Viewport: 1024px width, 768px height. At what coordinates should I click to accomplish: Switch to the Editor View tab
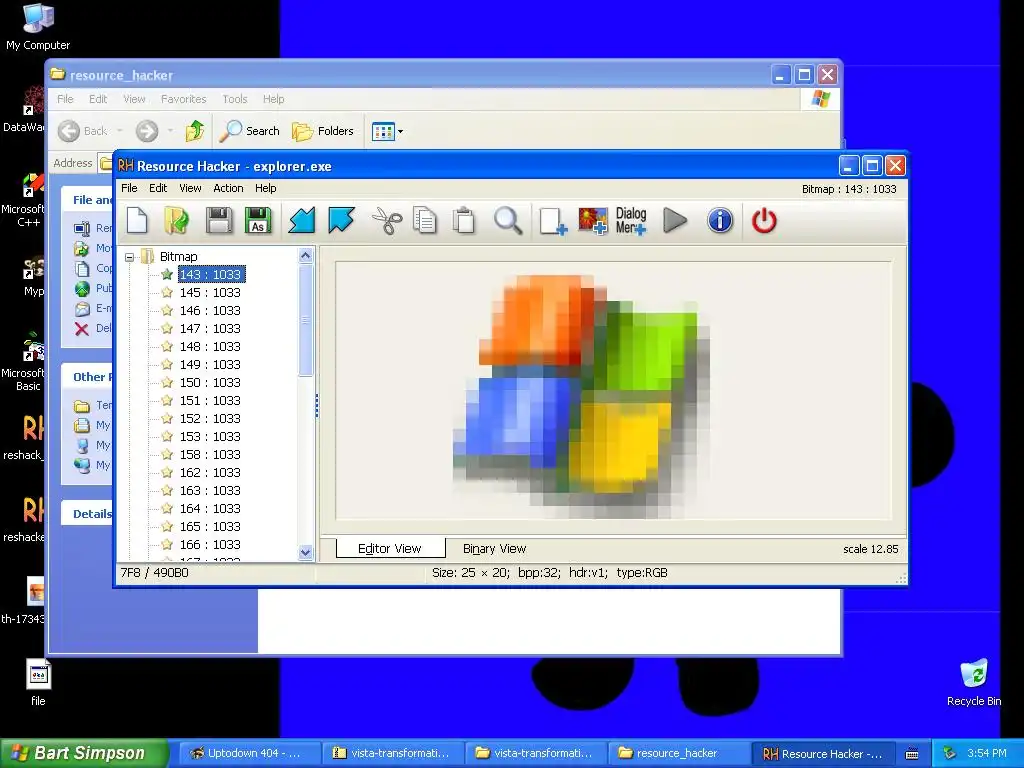[390, 549]
